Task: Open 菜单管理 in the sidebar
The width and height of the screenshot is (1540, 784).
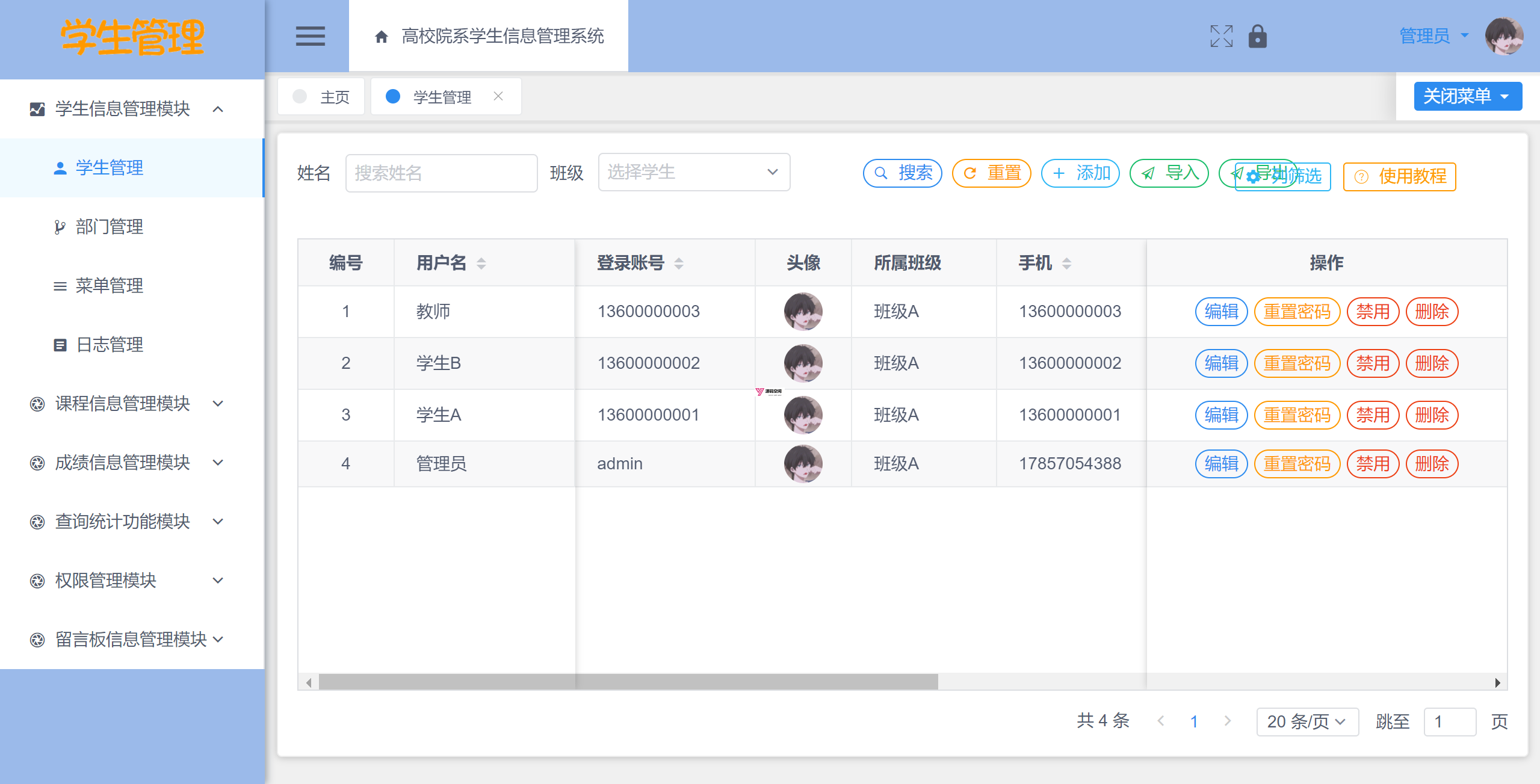Action: click(x=132, y=286)
